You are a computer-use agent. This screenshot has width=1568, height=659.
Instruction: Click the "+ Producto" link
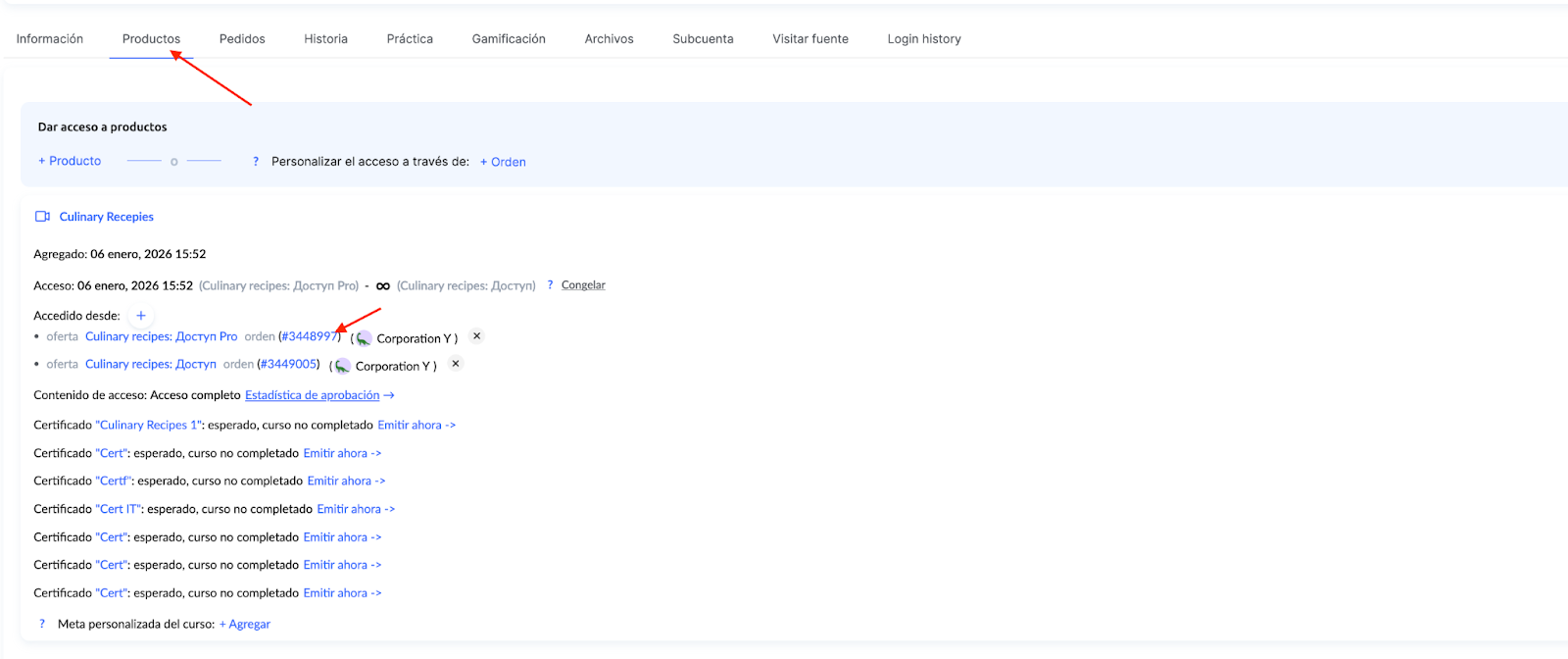tap(70, 161)
